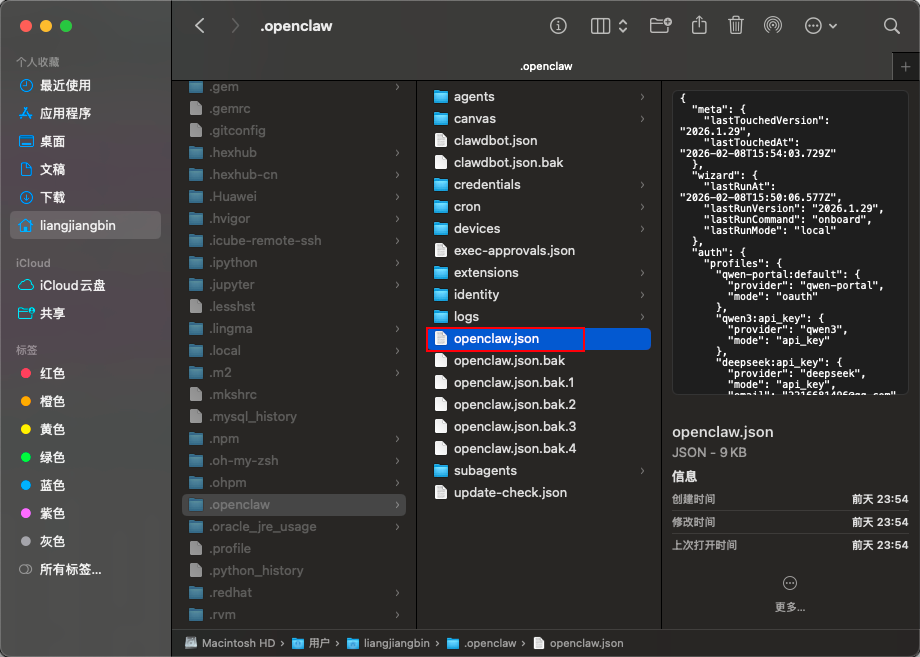Expand the subagents folder chevron
Image resolution: width=920 pixels, height=657 pixels.
(642, 471)
